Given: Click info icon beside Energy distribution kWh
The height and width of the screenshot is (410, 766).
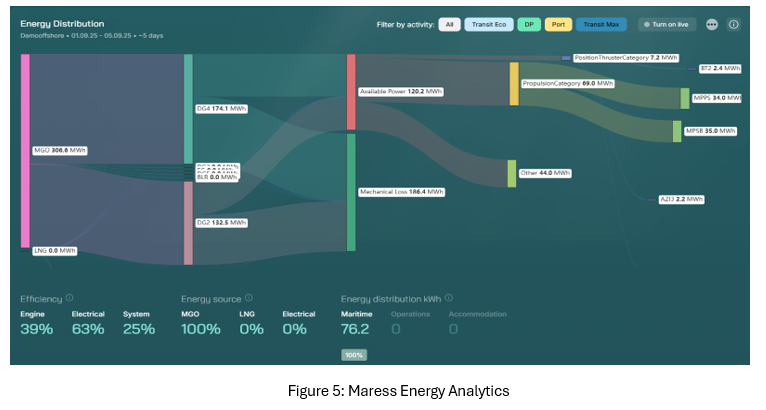Looking at the screenshot, I should click(449, 298).
